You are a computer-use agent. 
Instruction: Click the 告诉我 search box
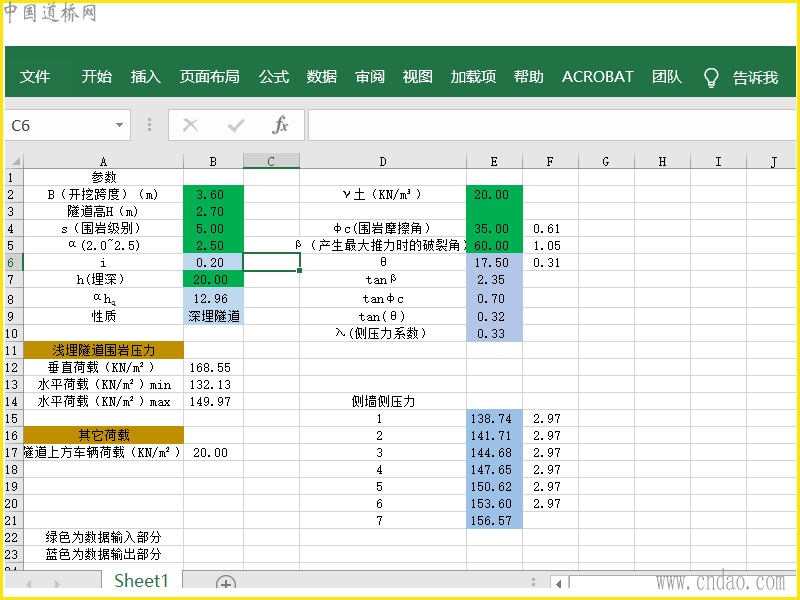click(756, 78)
